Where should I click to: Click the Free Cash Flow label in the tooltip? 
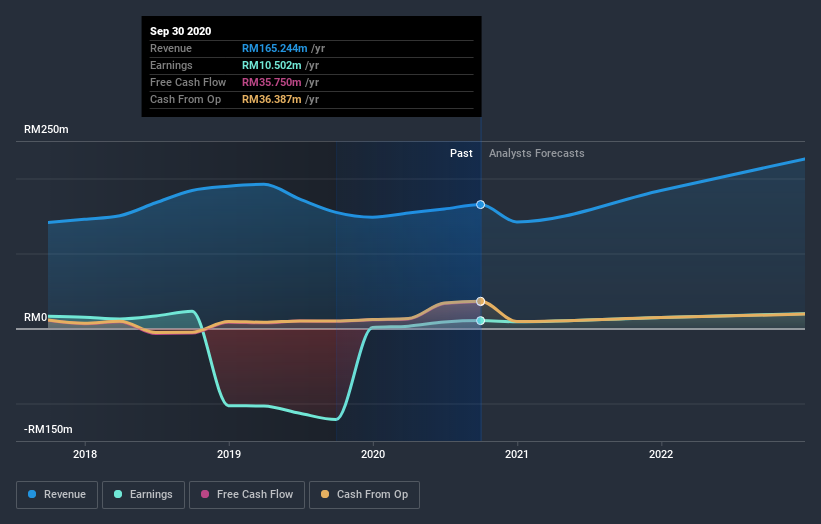coord(188,82)
